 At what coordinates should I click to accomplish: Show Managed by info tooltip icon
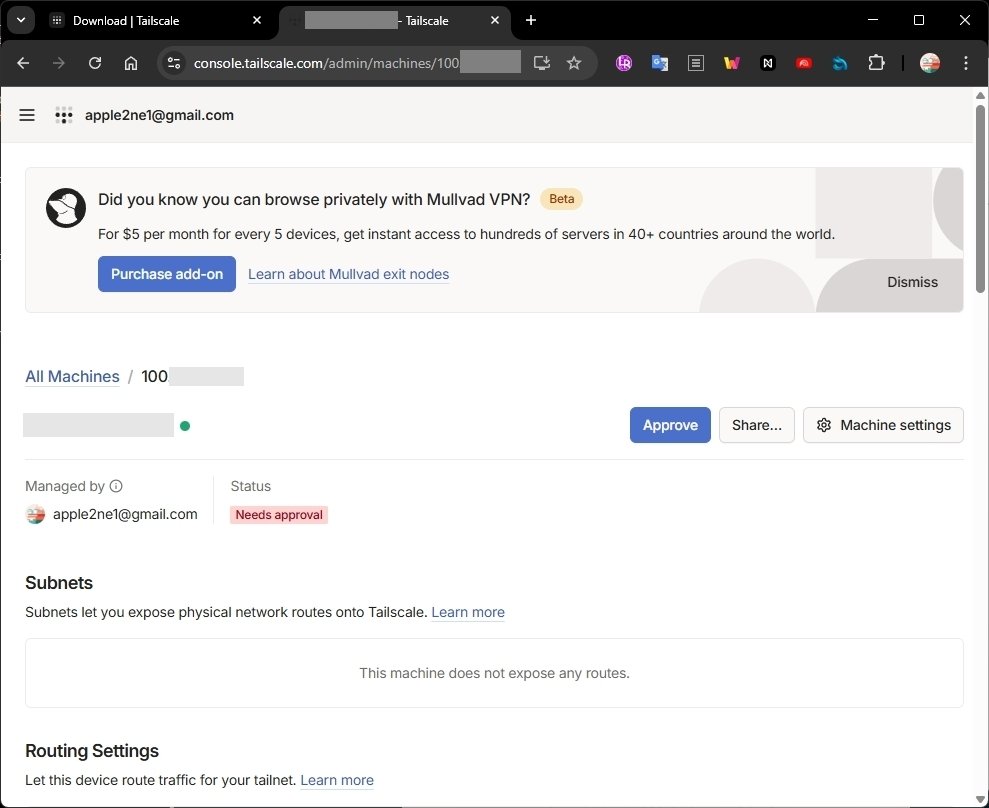[x=116, y=486]
